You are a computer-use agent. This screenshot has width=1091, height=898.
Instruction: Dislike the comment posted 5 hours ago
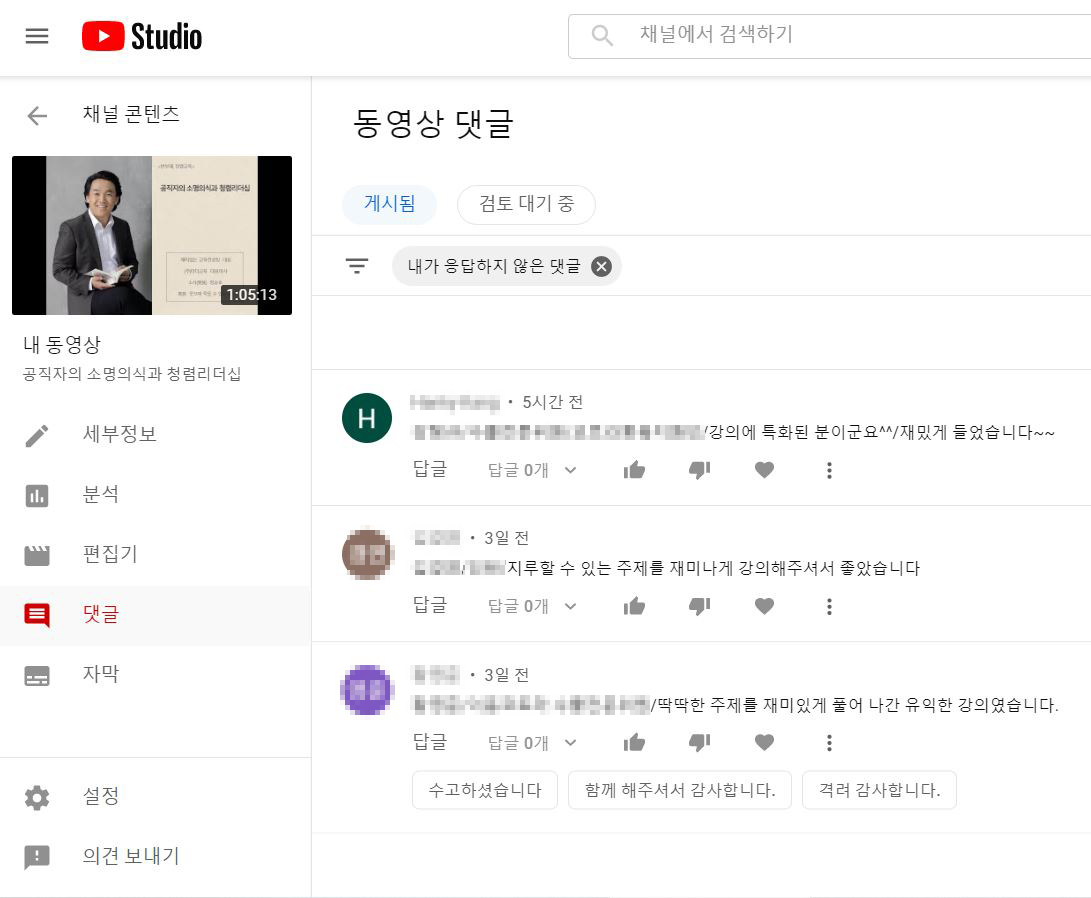coord(699,470)
